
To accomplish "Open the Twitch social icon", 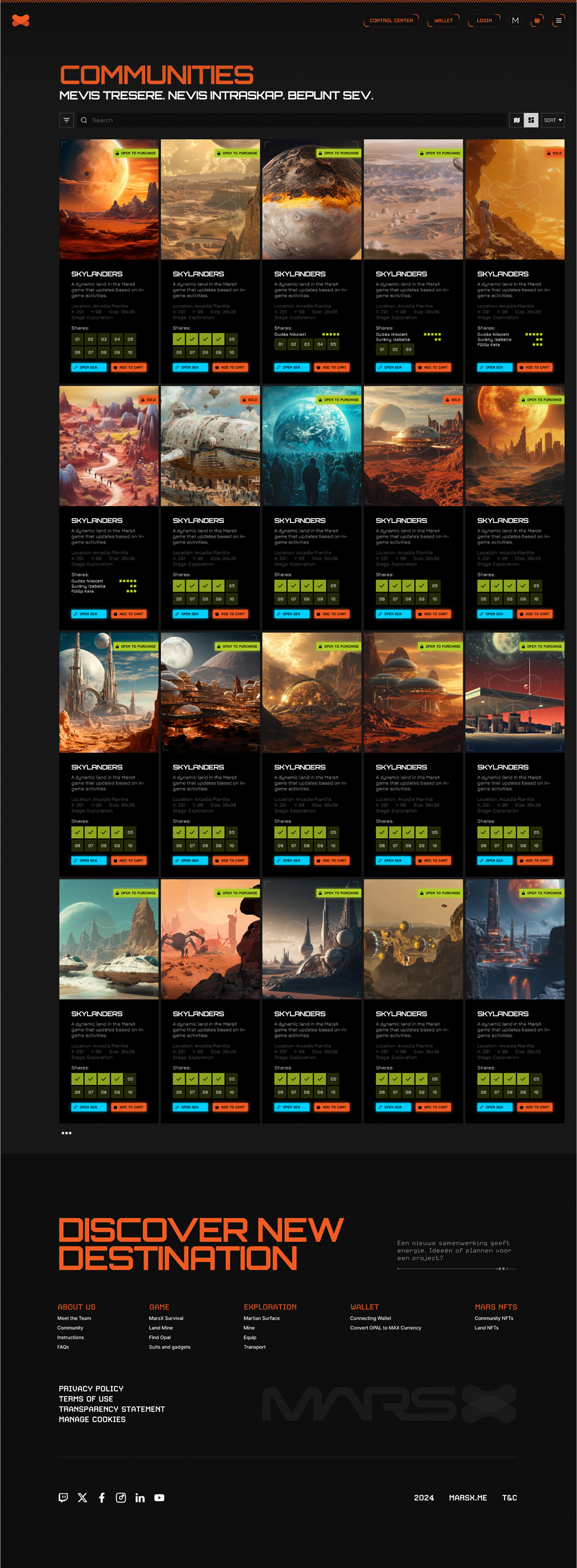I will (x=63, y=1497).
